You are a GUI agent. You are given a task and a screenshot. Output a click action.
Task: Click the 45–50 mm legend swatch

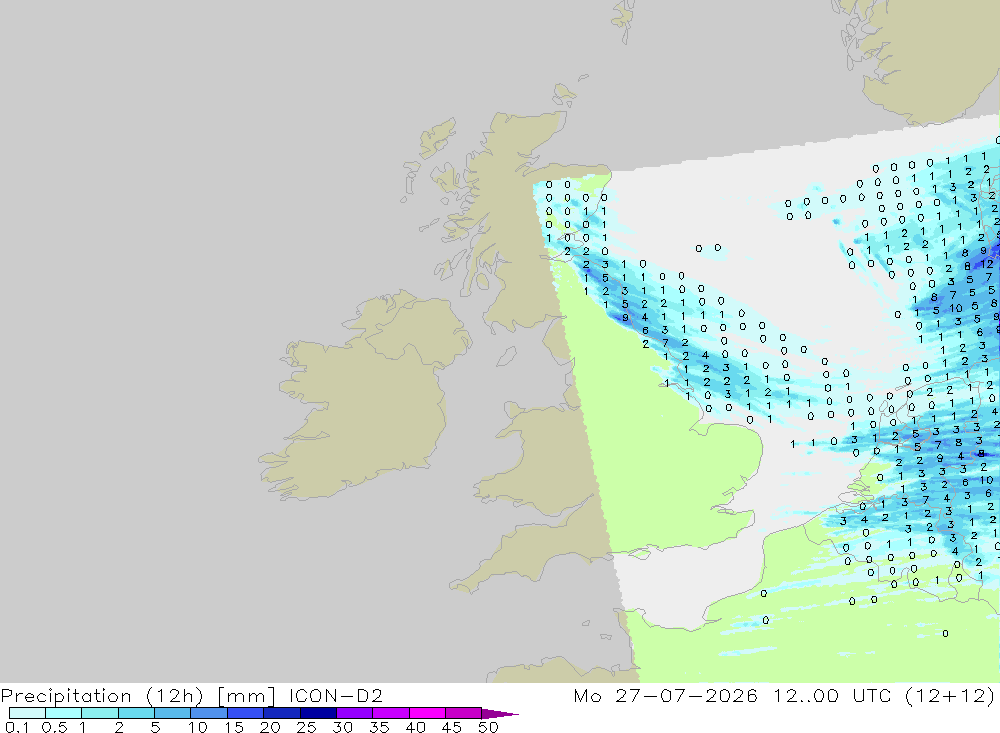(464, 713)
